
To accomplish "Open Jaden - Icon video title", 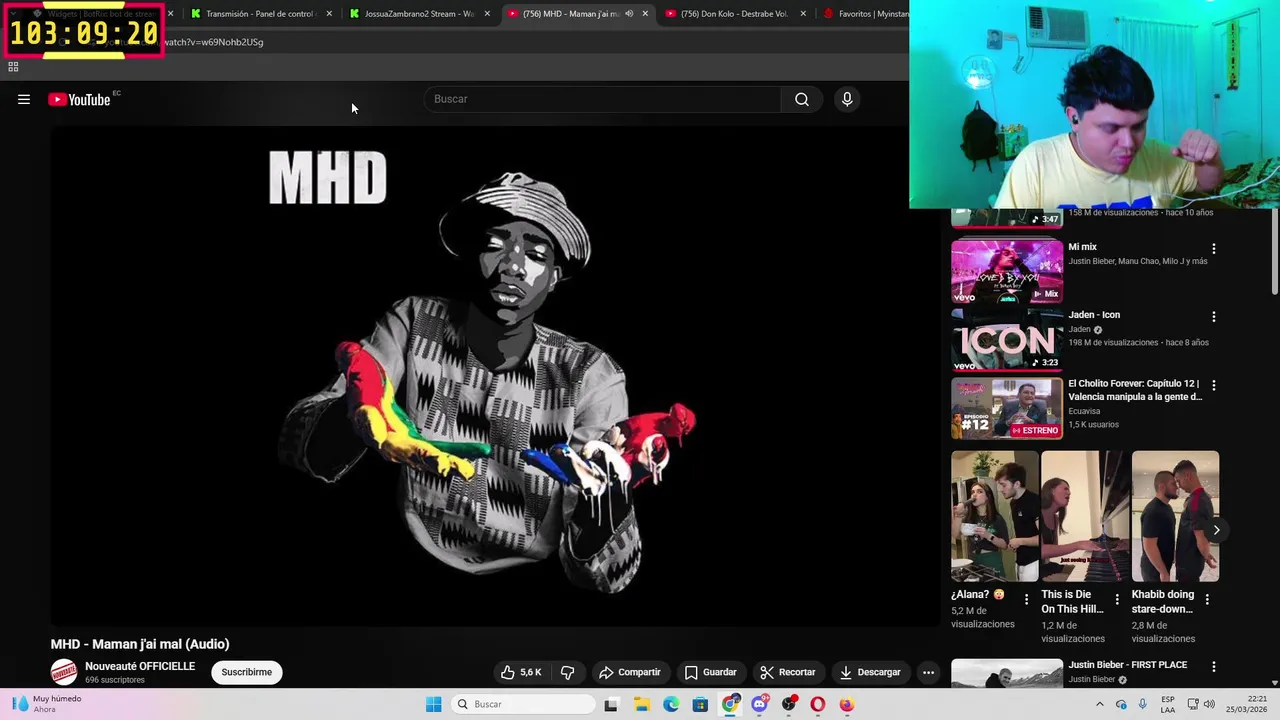I will point(1094,315).
